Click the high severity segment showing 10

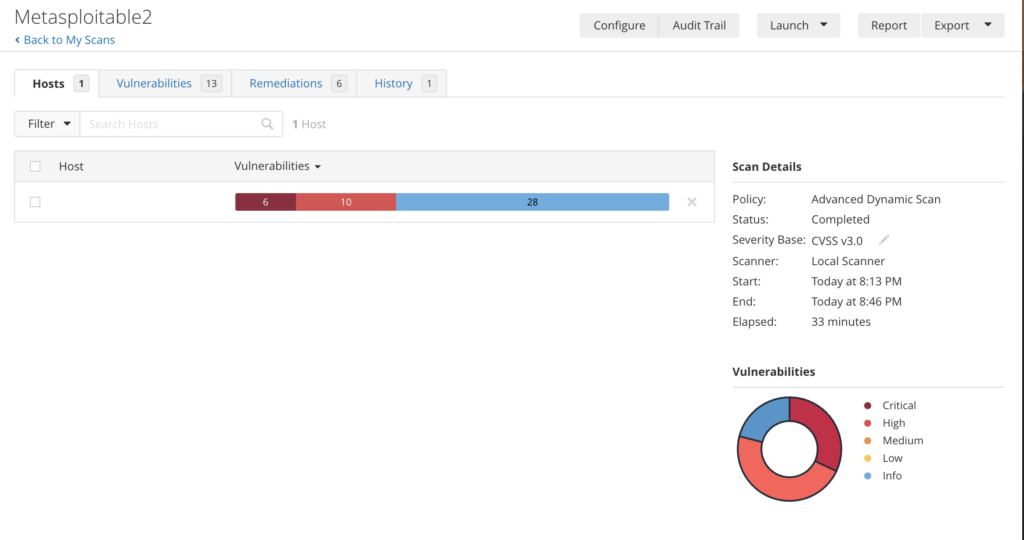[x=346, y=202]
